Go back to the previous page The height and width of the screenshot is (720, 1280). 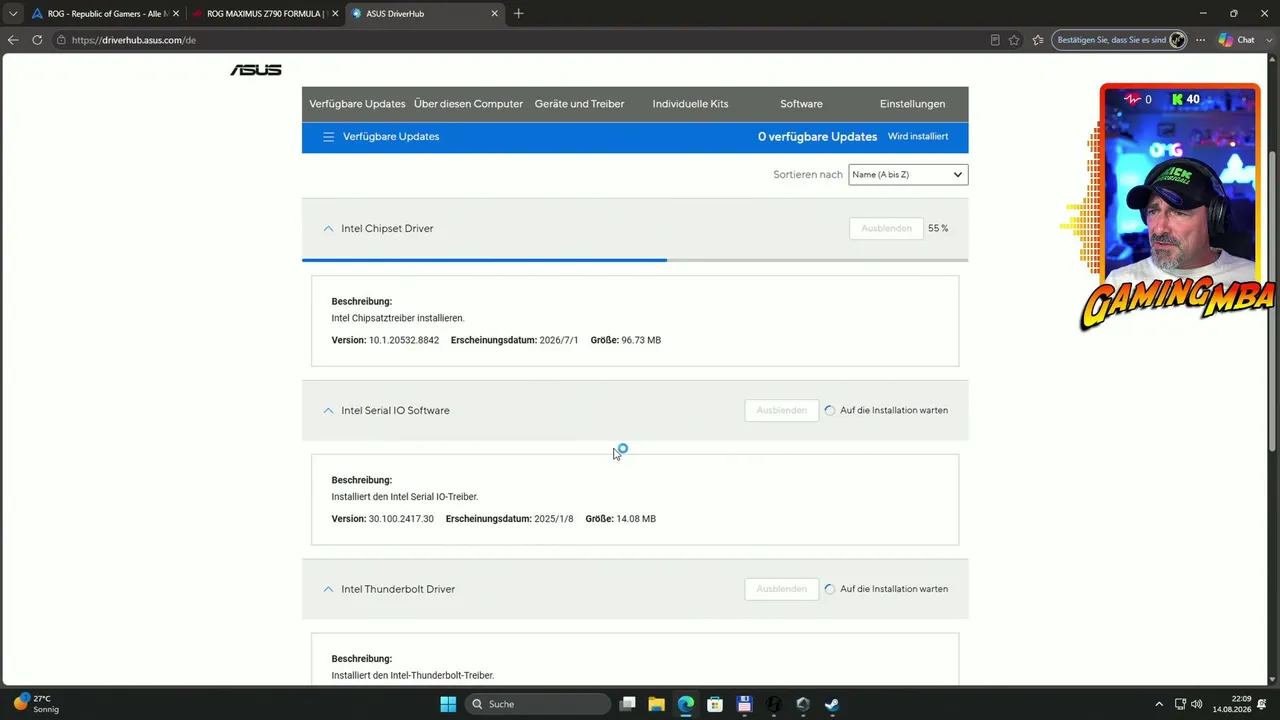point(13,40)
